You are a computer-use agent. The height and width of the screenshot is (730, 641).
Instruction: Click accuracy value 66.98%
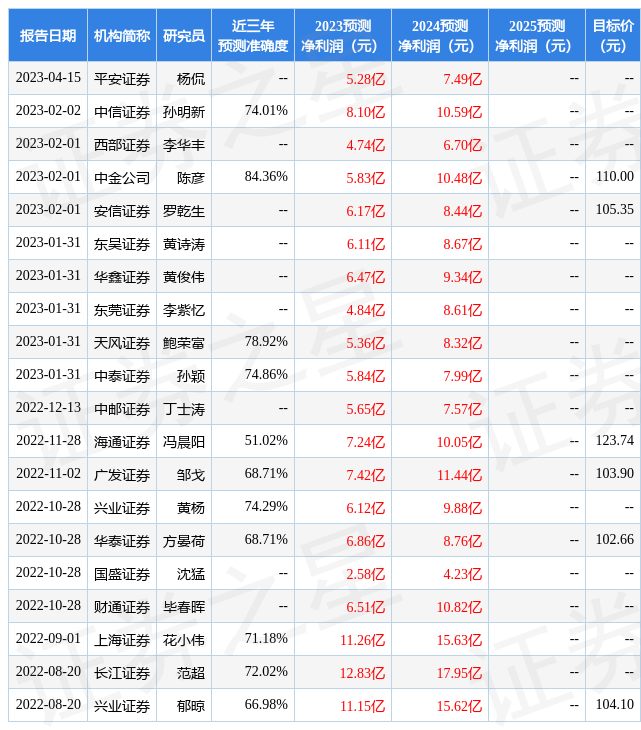point(266,704)
